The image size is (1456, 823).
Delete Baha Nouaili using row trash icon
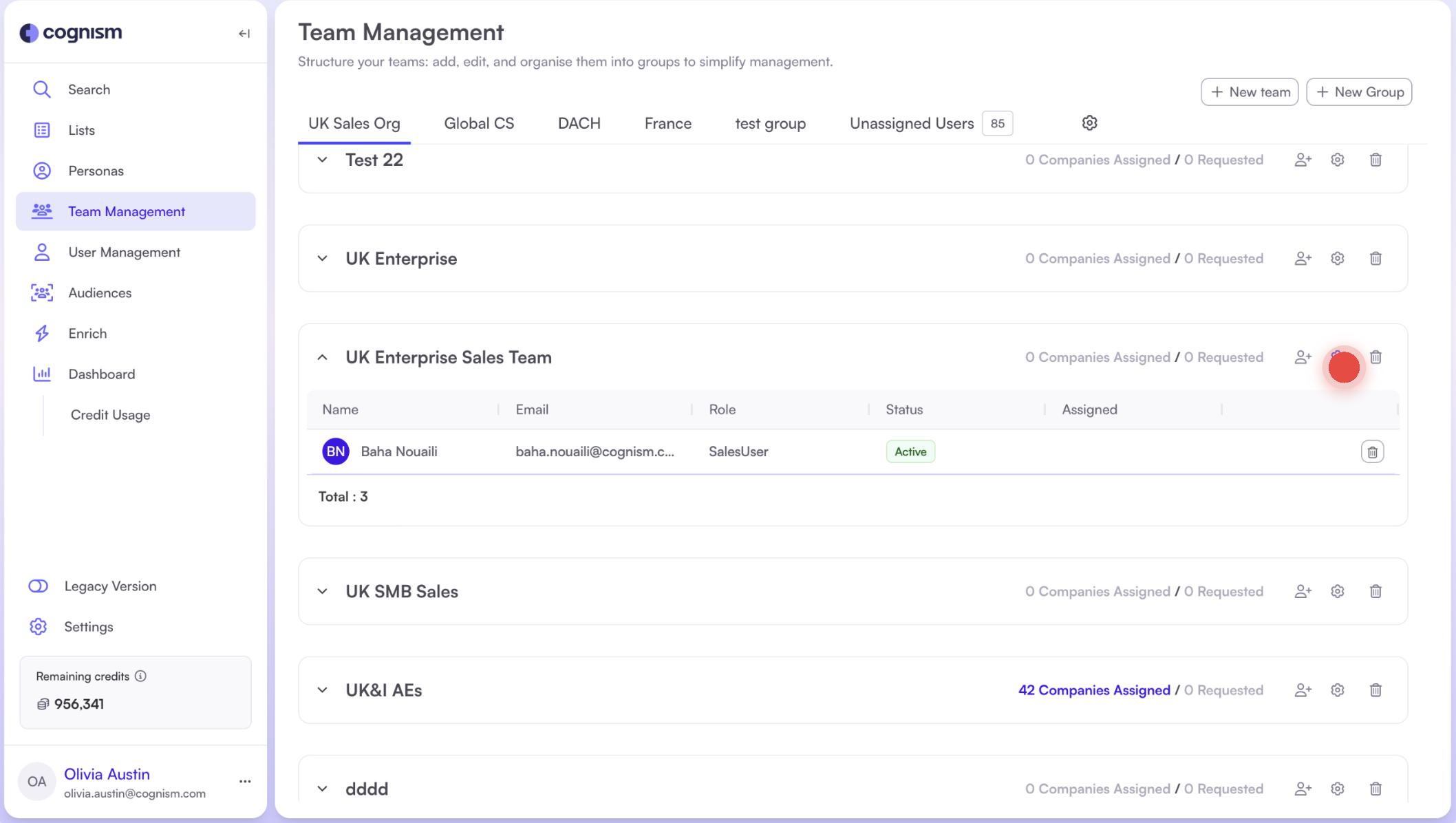(x=1372, y=451)
